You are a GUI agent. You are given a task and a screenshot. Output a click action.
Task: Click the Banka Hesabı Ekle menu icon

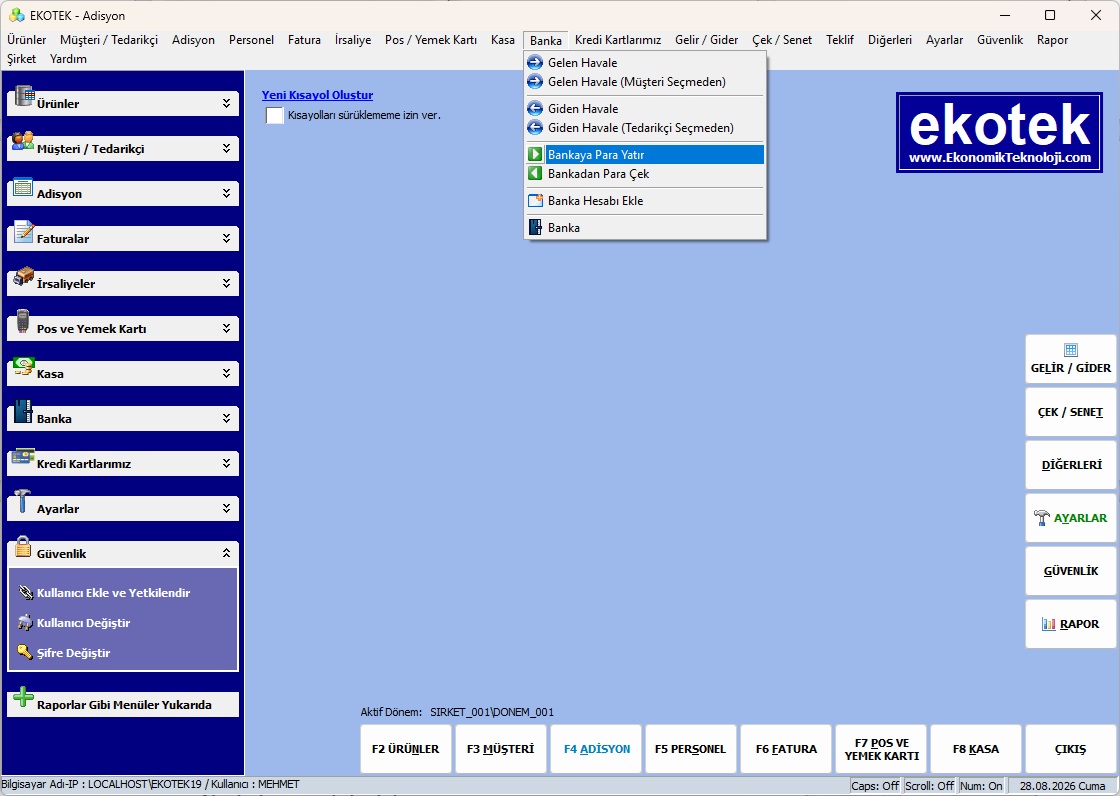tap(535, 201)
